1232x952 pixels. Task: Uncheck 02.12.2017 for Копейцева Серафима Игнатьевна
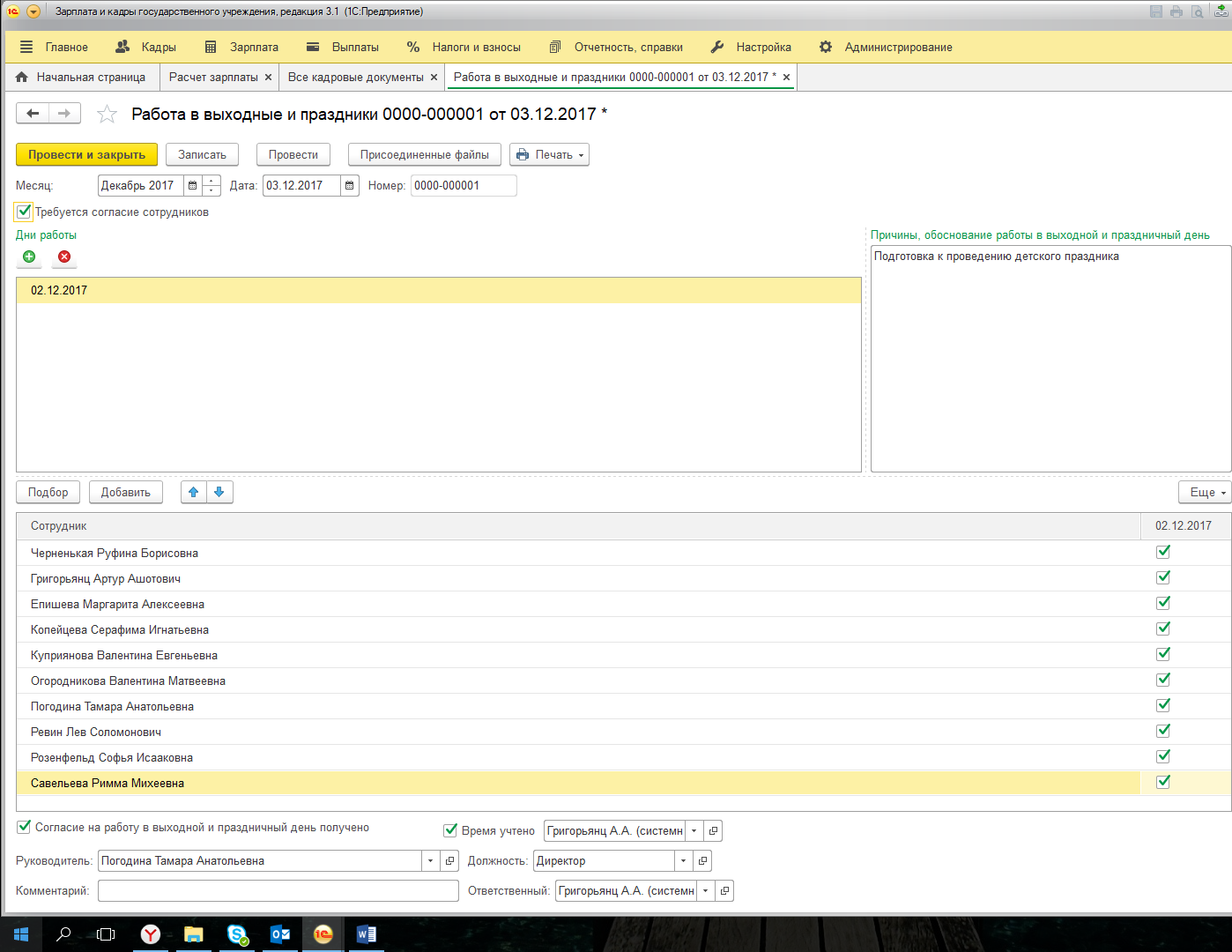1163,628
